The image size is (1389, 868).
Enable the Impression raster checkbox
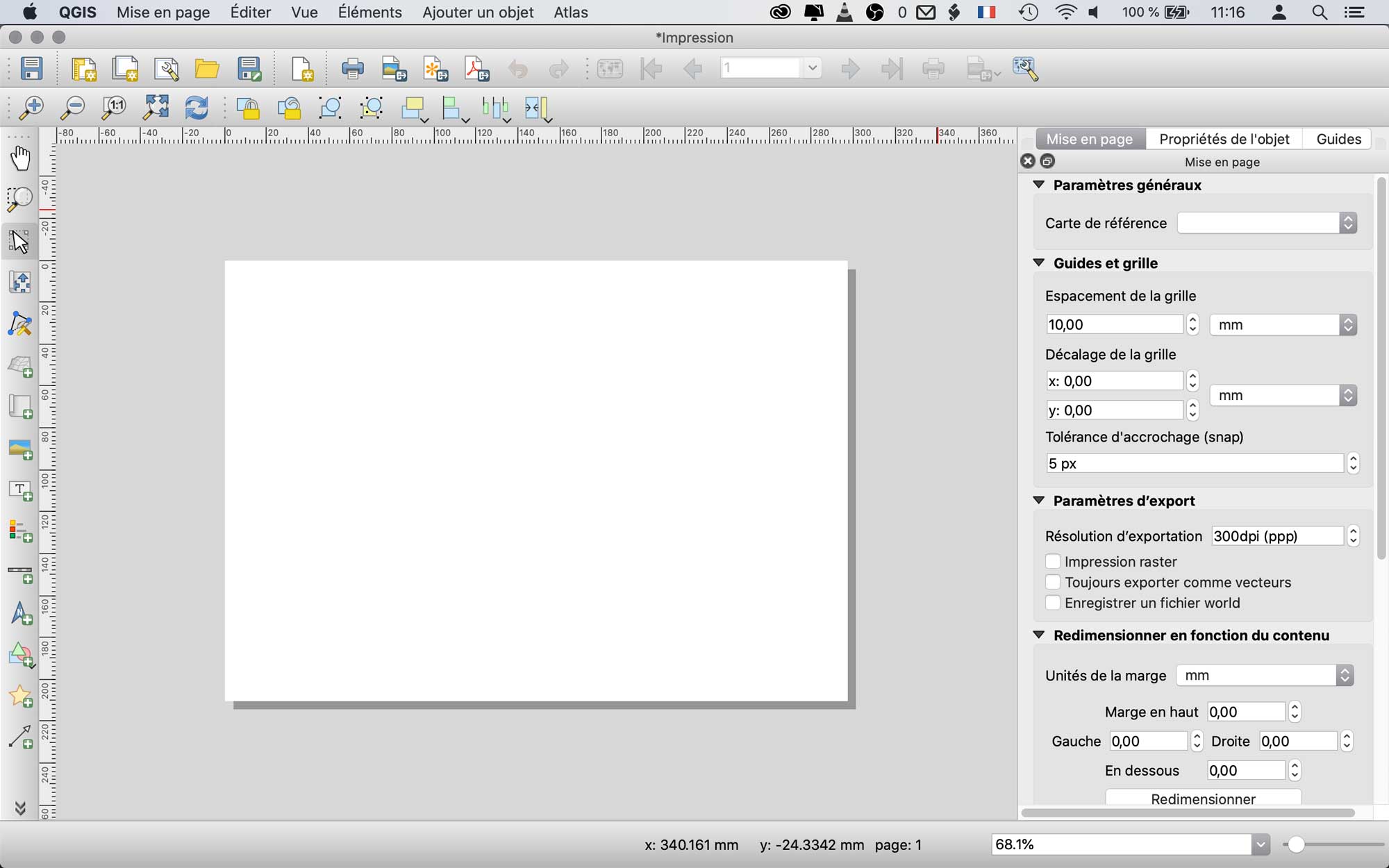tap(1053, 561)
